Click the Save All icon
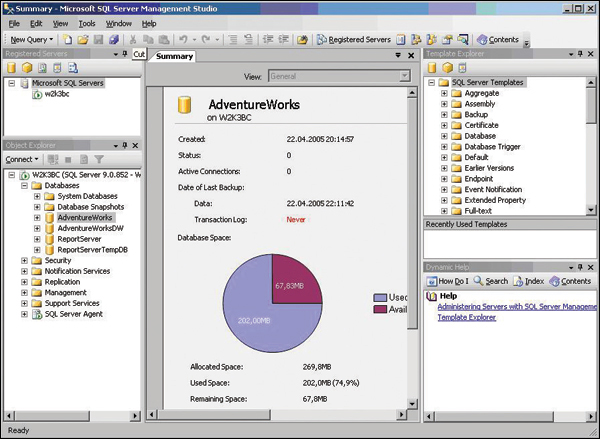600x439 pixels. [114, 39]
